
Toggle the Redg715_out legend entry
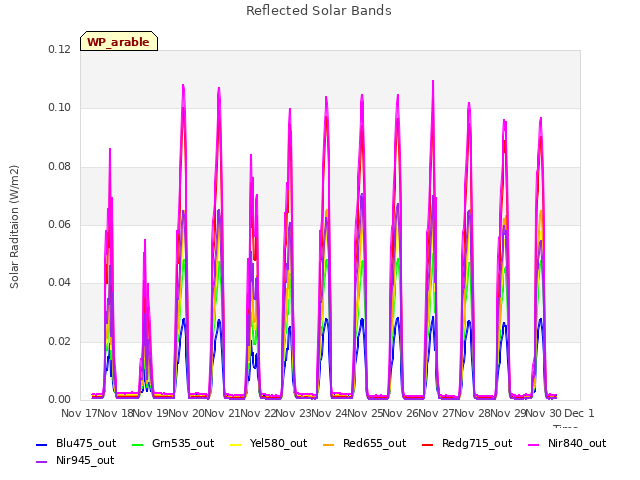(x=467, y=444)
